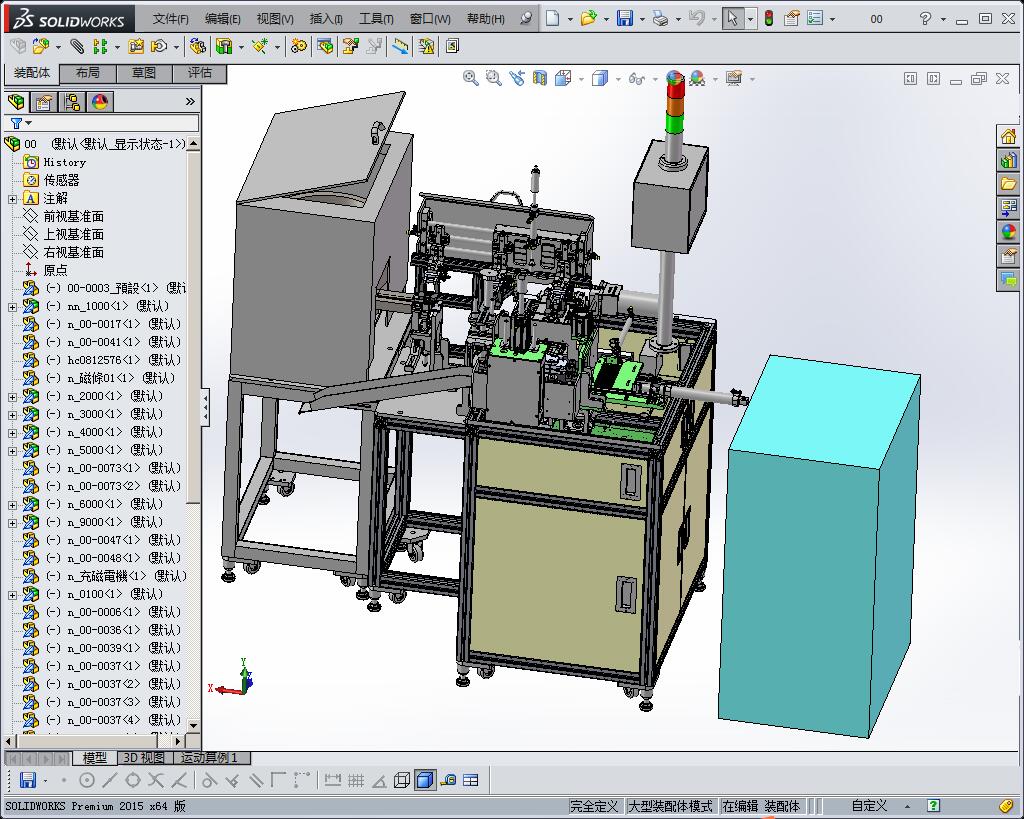Viewport: 1024px width, 819px height.
Task: Open Appearances color ball in task pane
Action: point(1008,231)
